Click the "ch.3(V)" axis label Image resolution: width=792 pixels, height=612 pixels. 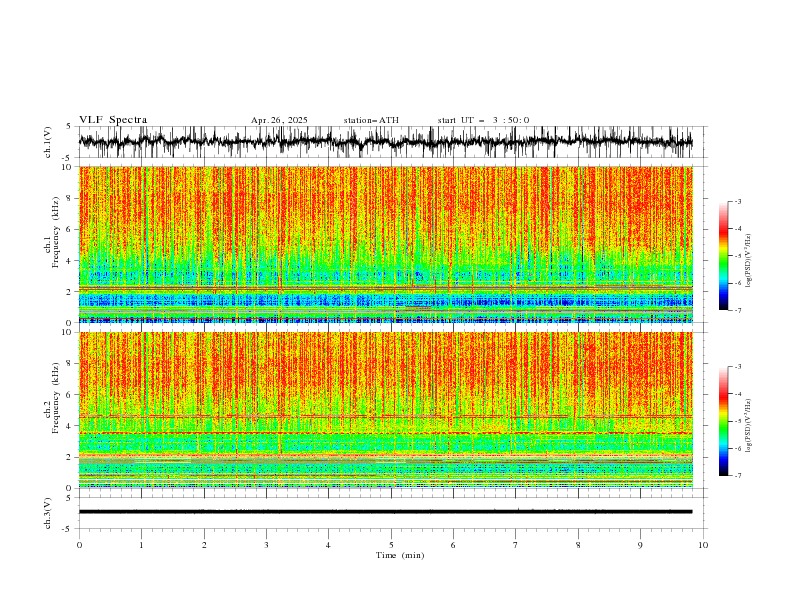coord(48,513)
